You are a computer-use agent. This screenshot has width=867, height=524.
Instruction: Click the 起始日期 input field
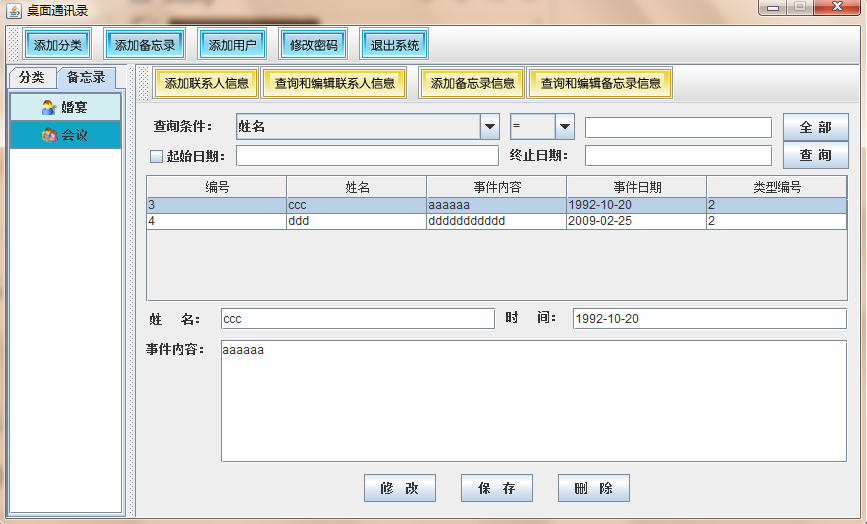tap(367, 155)
